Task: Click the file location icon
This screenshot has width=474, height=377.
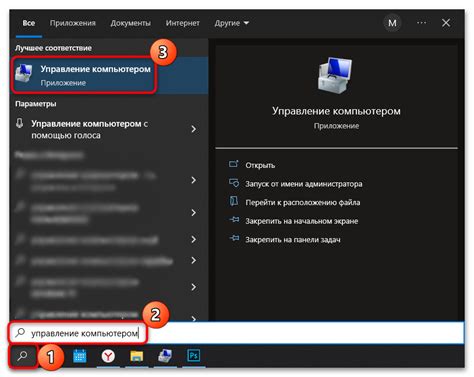Action: tap(234, 201)
